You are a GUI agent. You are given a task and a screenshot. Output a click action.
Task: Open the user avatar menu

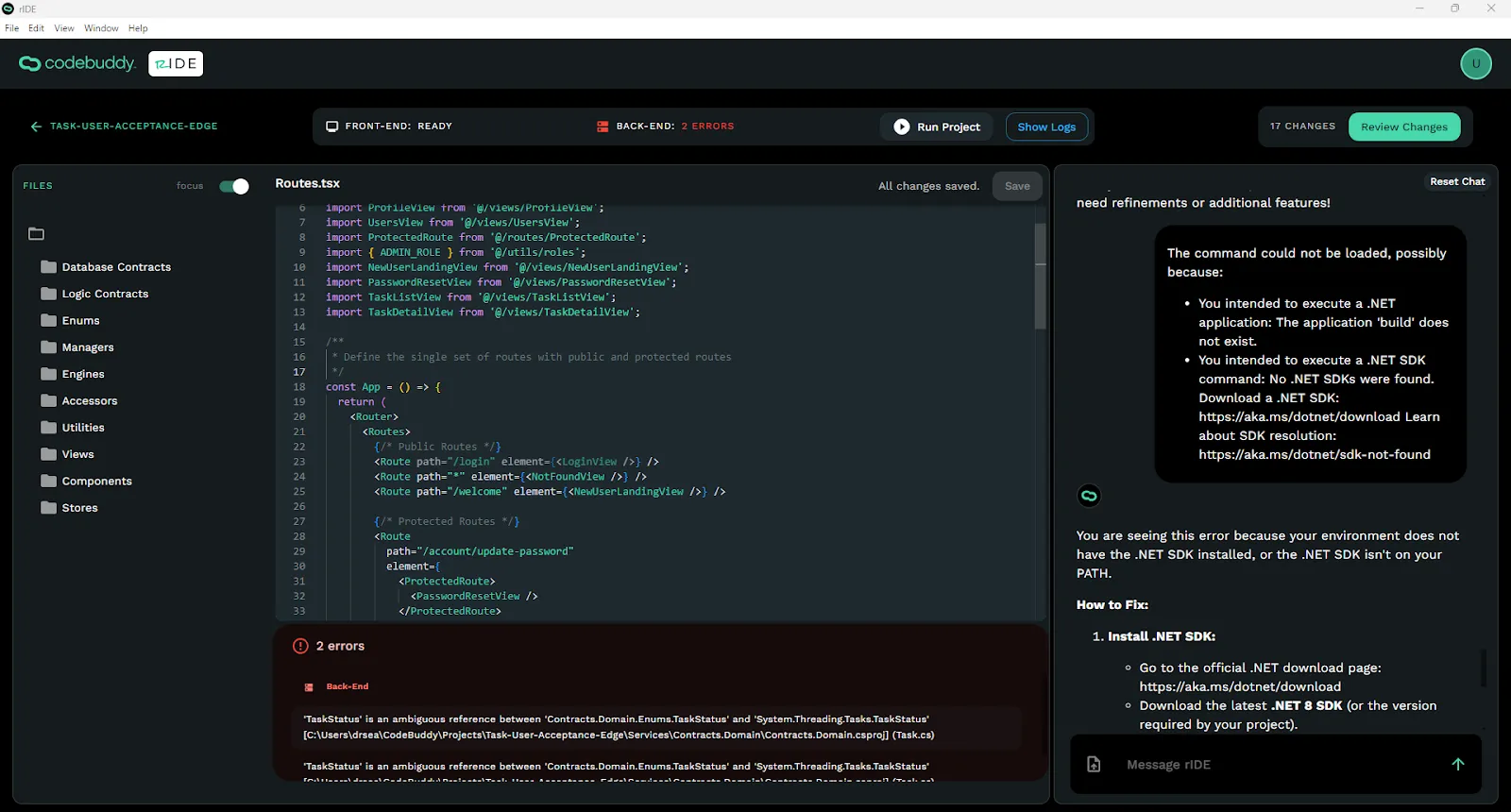(1476, 63)
